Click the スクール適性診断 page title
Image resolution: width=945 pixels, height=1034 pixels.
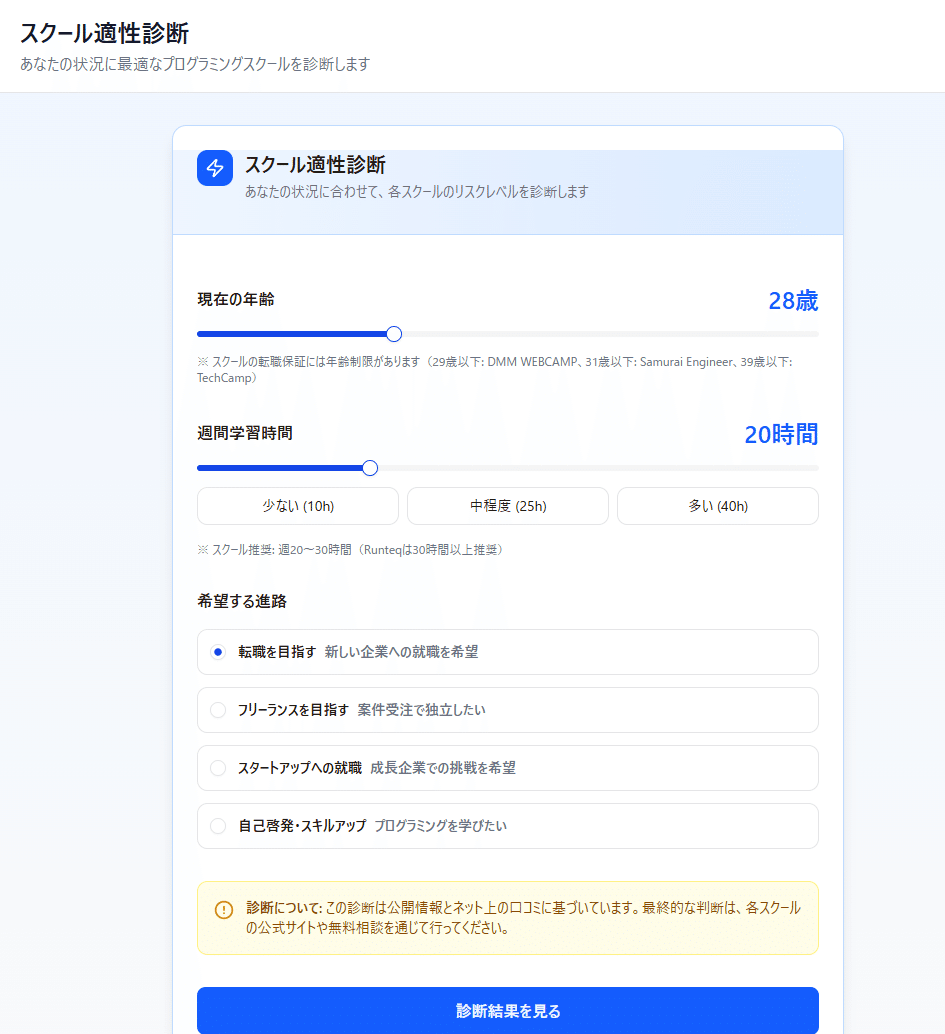click(x=99, y=31)
